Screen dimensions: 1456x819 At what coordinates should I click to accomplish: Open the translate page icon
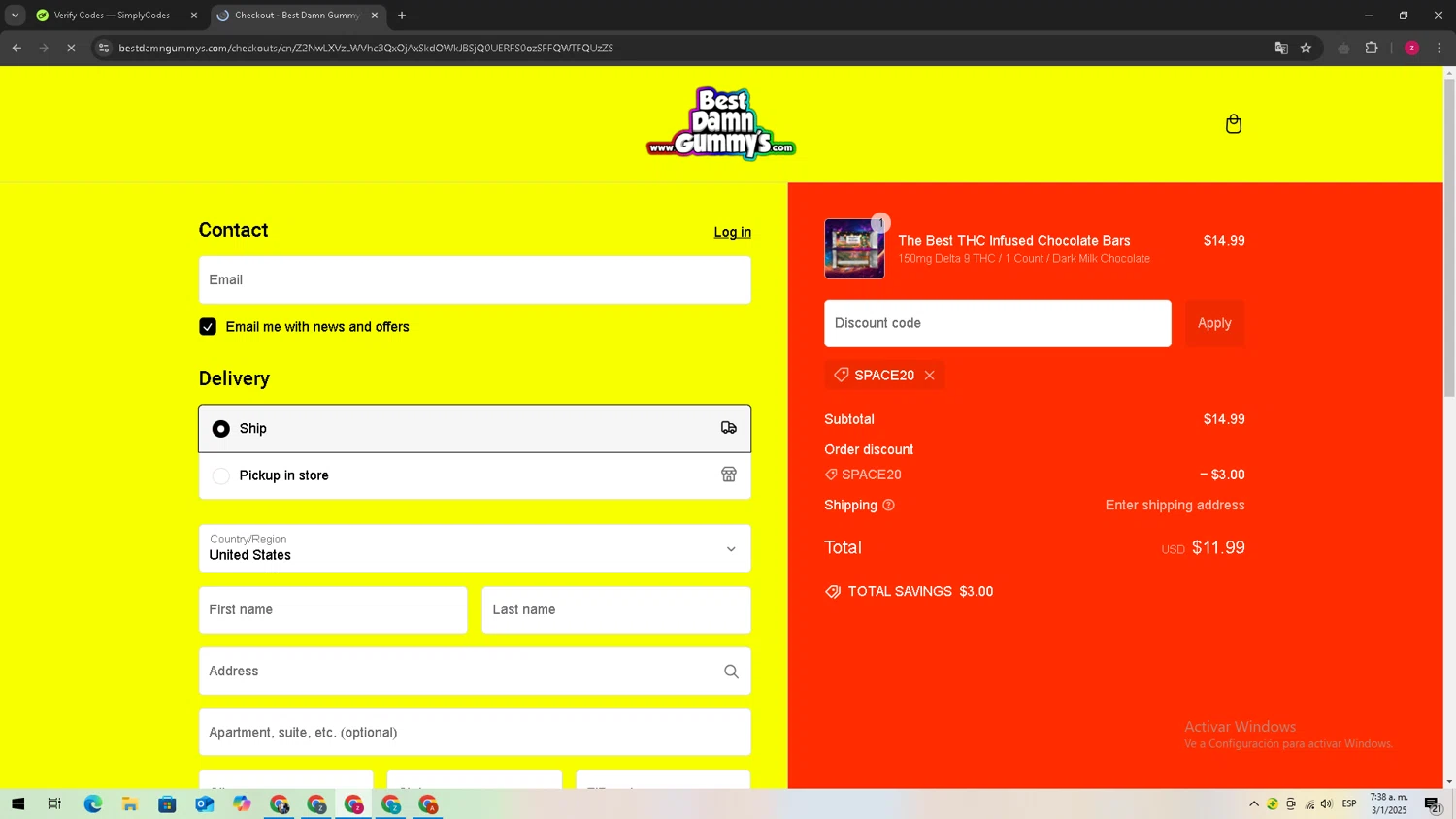pos(1281,48)
